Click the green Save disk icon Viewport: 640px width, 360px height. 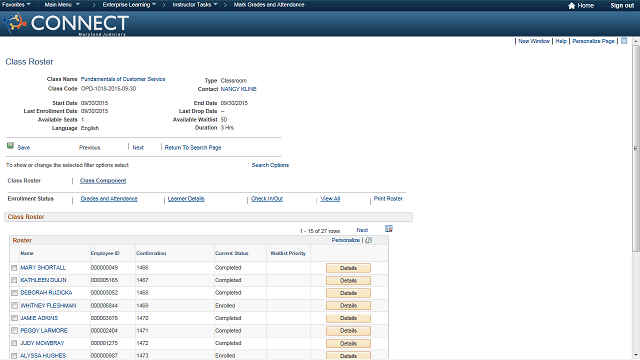tap(10, 145)
